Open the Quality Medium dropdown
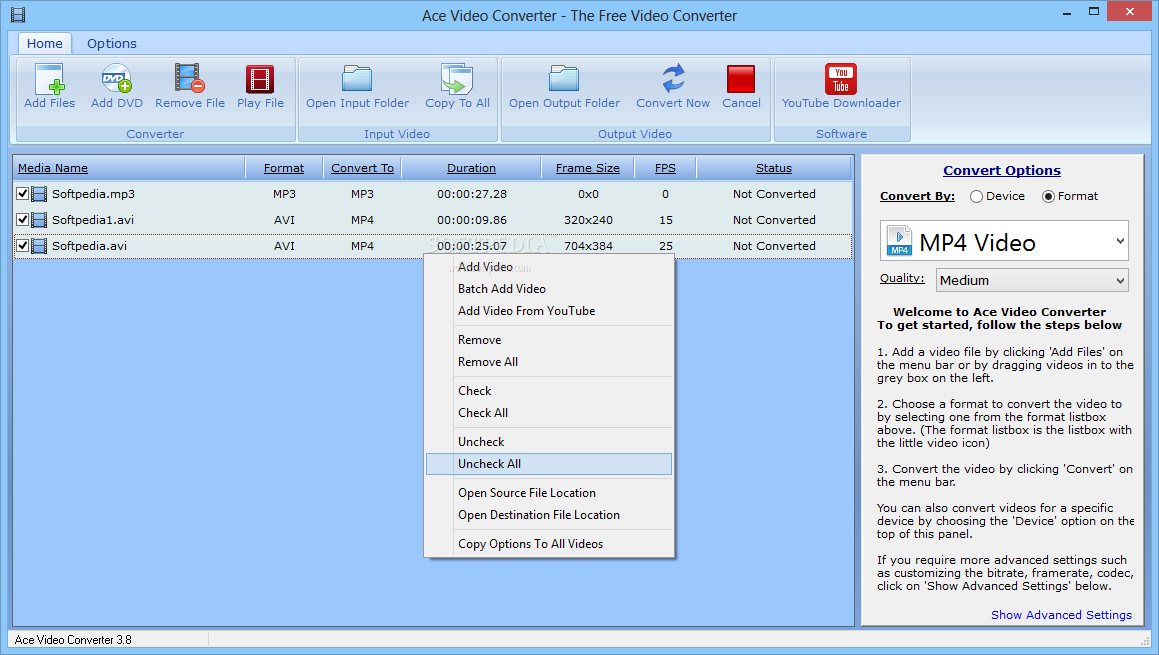Image resolution: width=1159 pixels, height=655 pixels. click(x=1032, y=280)
